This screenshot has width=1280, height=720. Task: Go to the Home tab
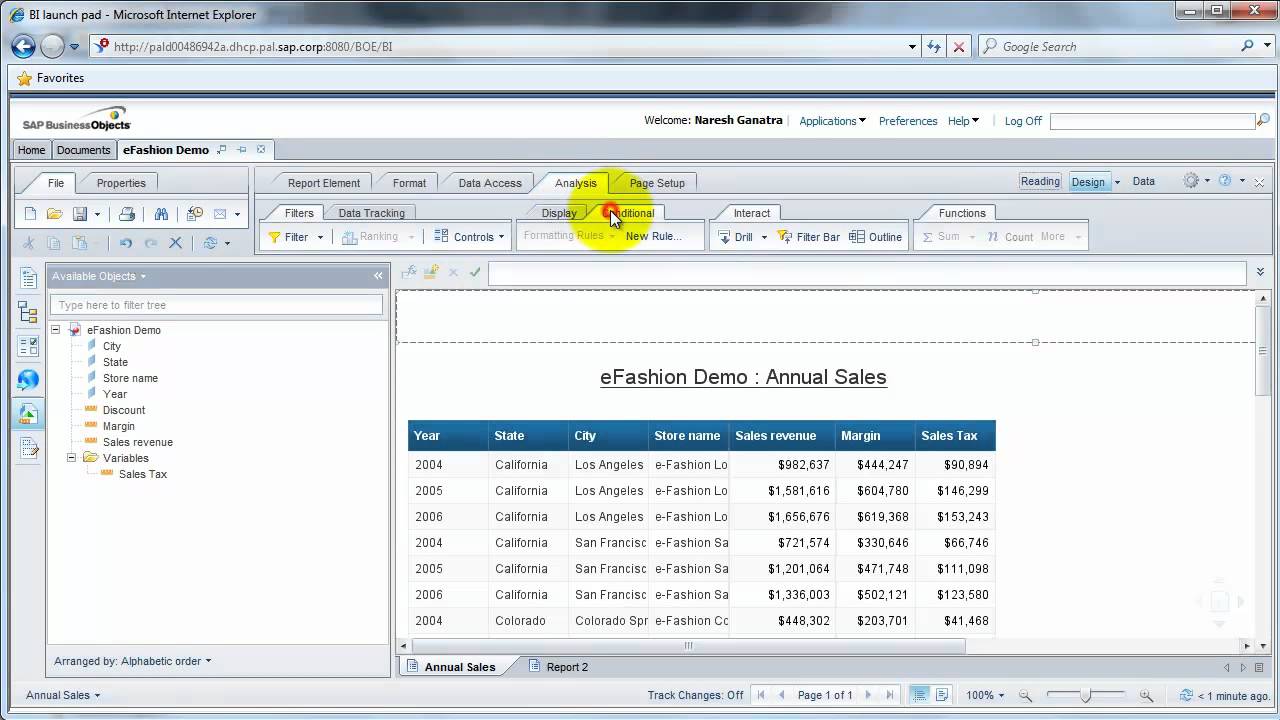pyautogui.click(x=31, y=150)
